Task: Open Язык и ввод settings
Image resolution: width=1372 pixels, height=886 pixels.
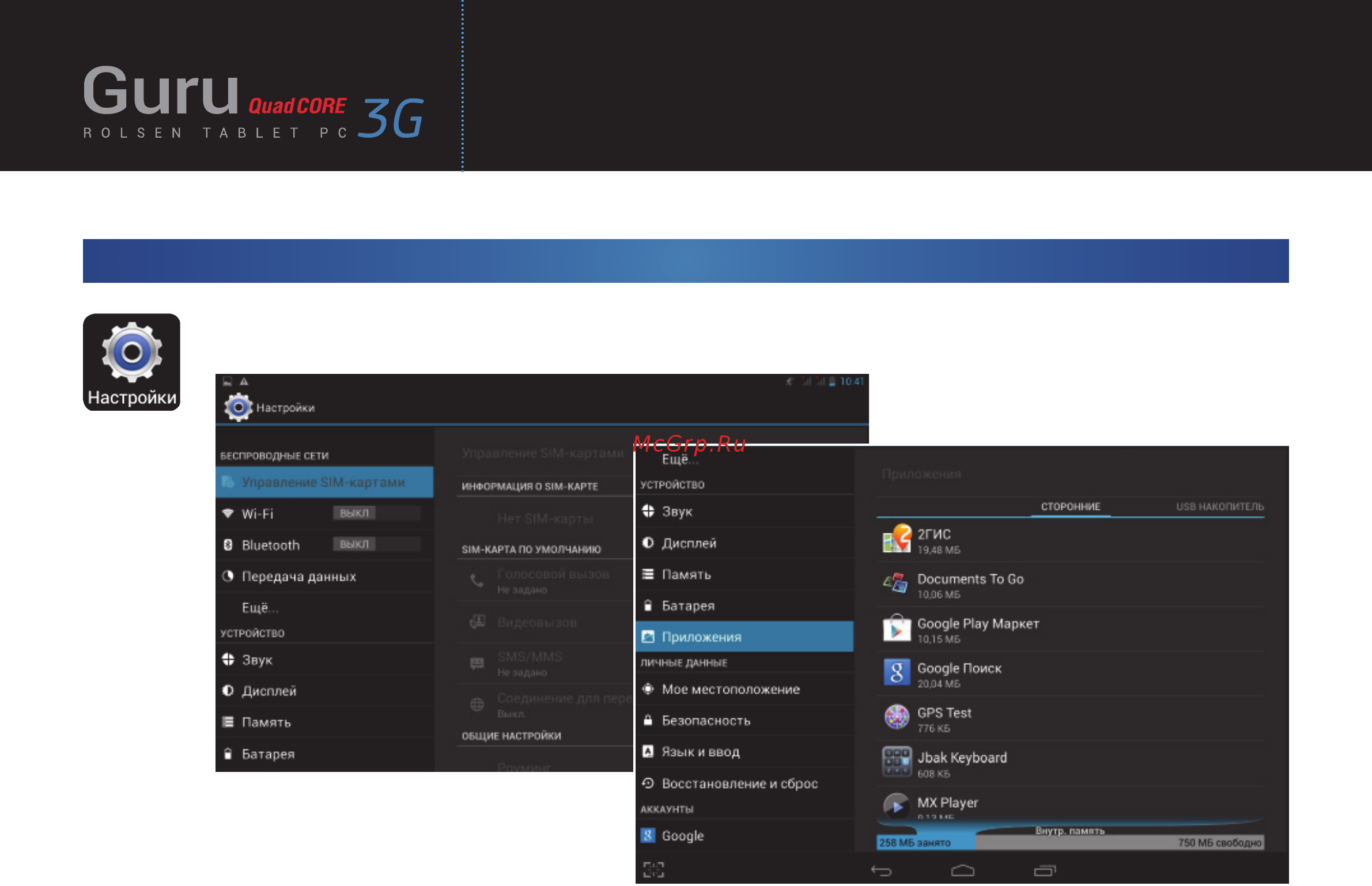Action: (744, 752)
